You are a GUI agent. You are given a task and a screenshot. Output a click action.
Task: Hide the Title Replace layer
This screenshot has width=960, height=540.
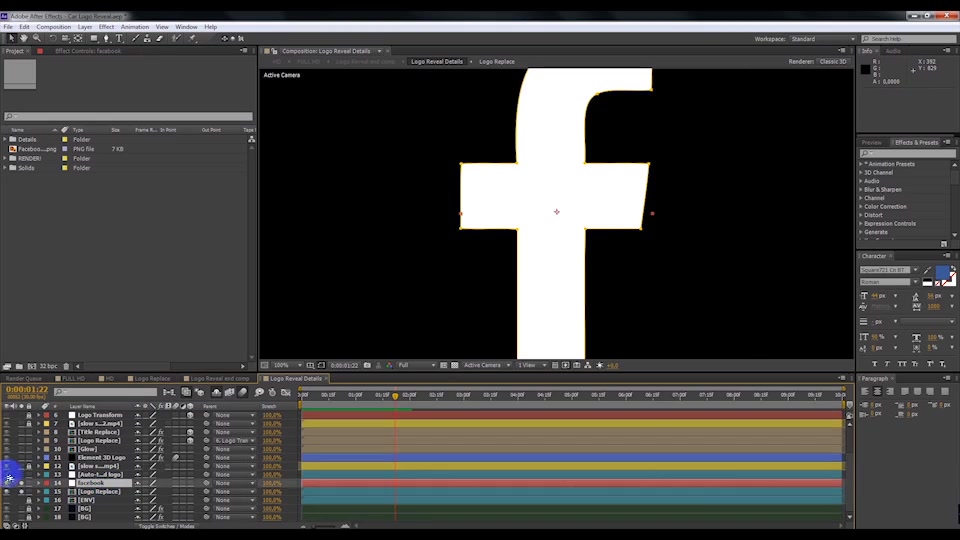[7, 432]
